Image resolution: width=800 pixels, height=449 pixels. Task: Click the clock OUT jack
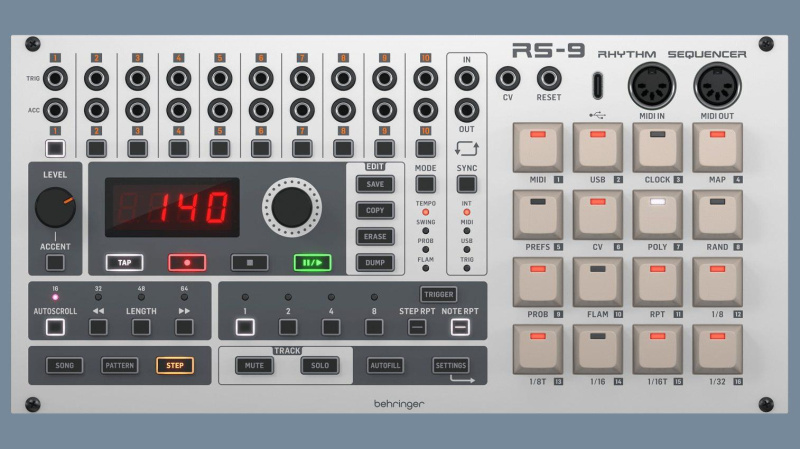tap(466, 110)
